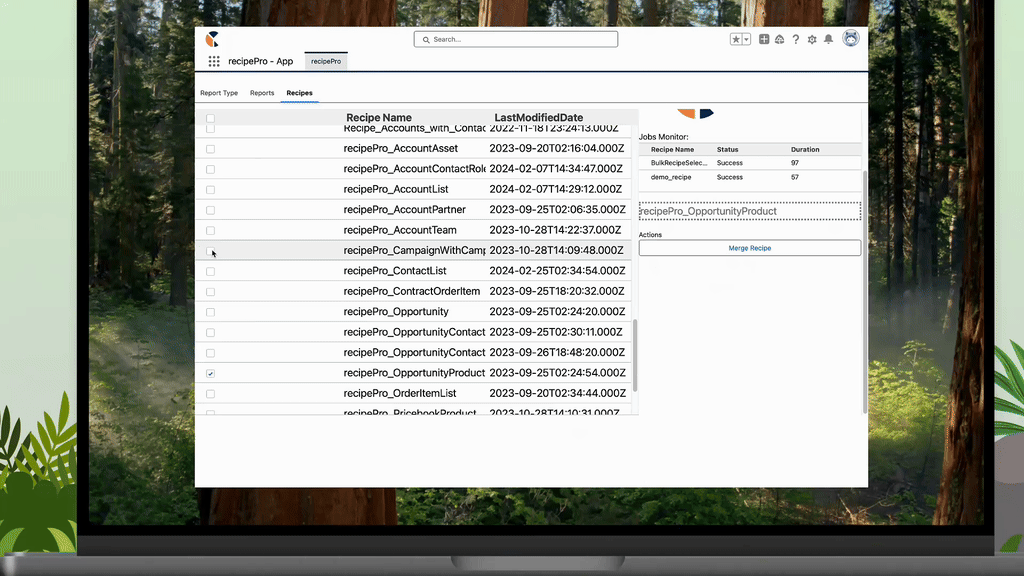Uncheck the recipePro_OpportunityProduct row checkbox
The width and height of the screenshot is (1024, 576).
[210, 374]
